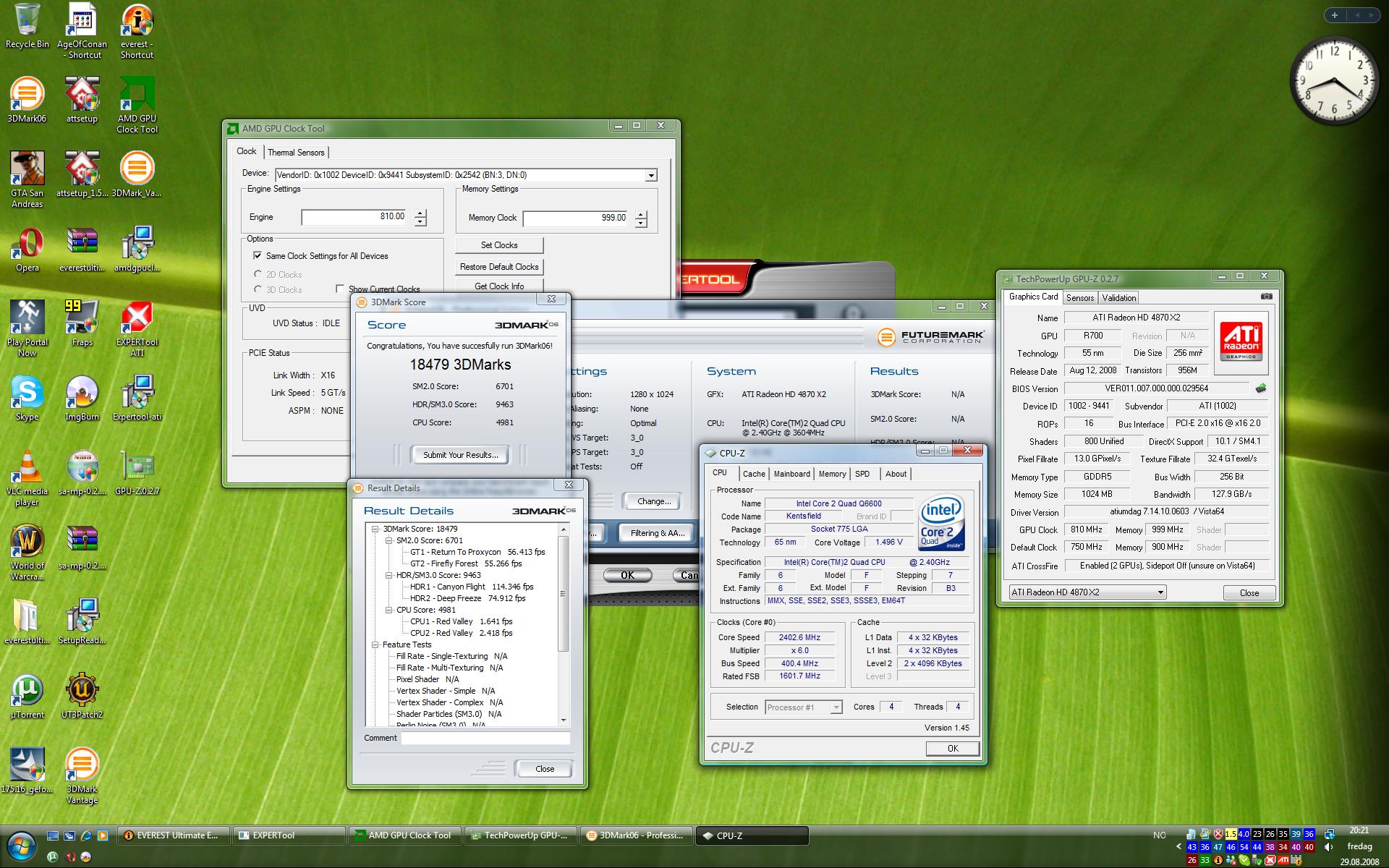Switch to the Thermal Sensors tab
The height and width of the screenshot is (868, 1389).
(x=296, y=153)
